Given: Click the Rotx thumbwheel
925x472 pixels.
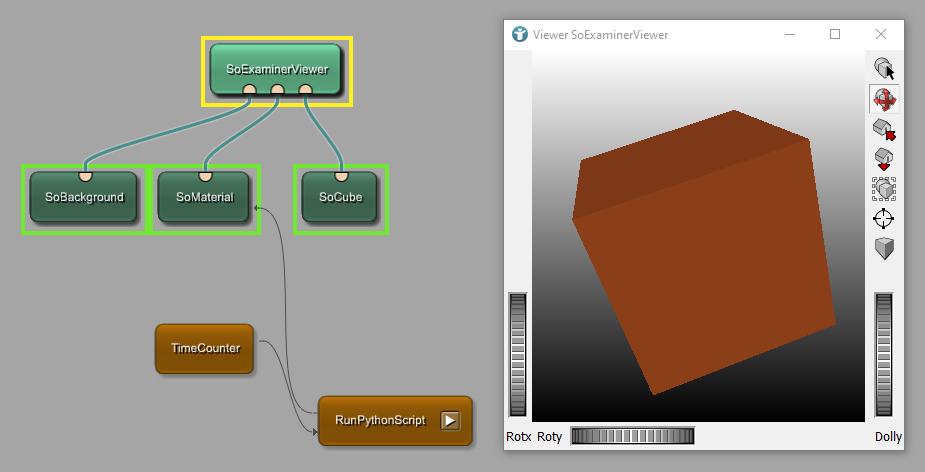Looking at the screenshot, I should [x=518, y=355].
